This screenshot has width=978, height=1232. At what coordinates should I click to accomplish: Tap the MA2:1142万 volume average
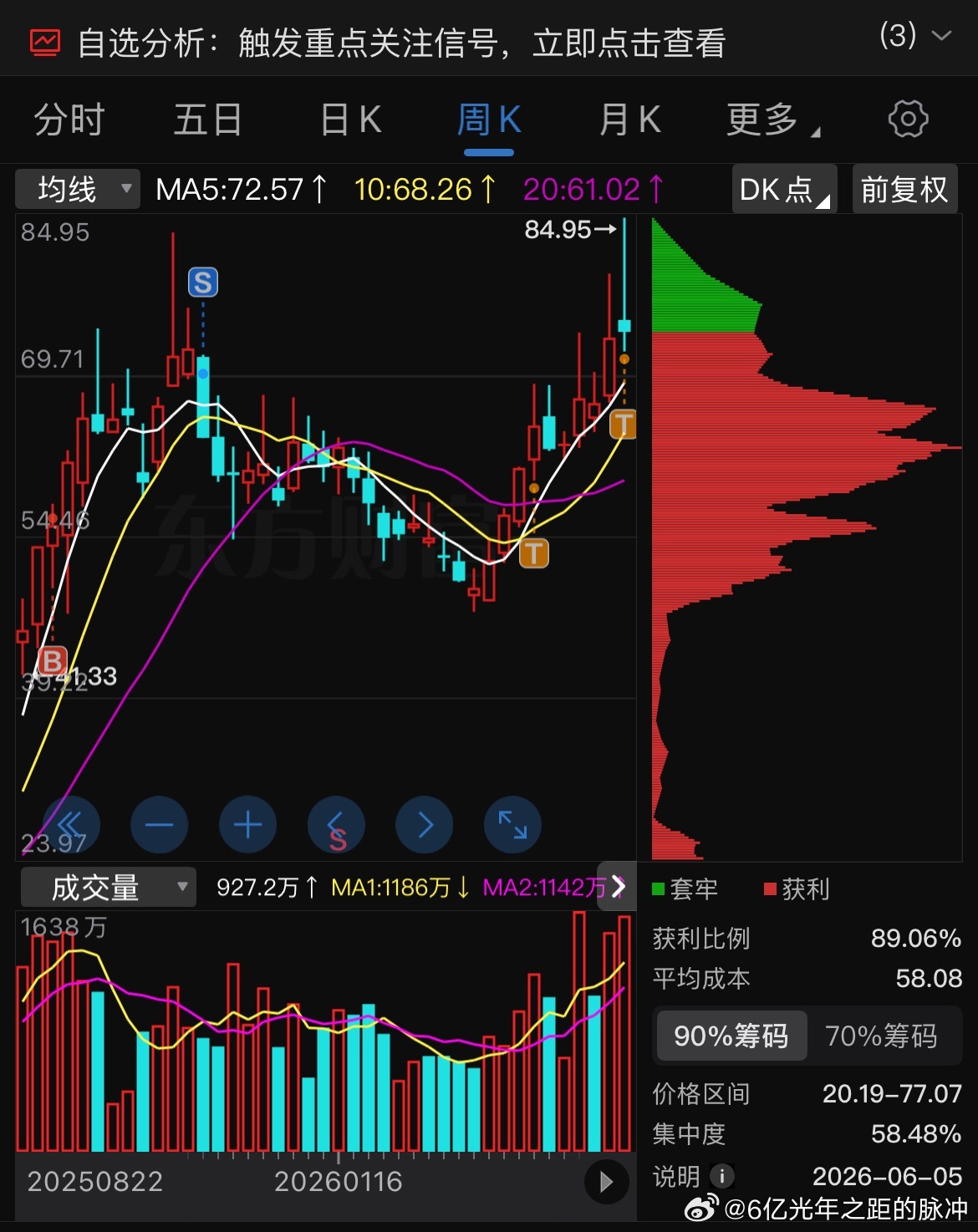(x=543, y=887)
